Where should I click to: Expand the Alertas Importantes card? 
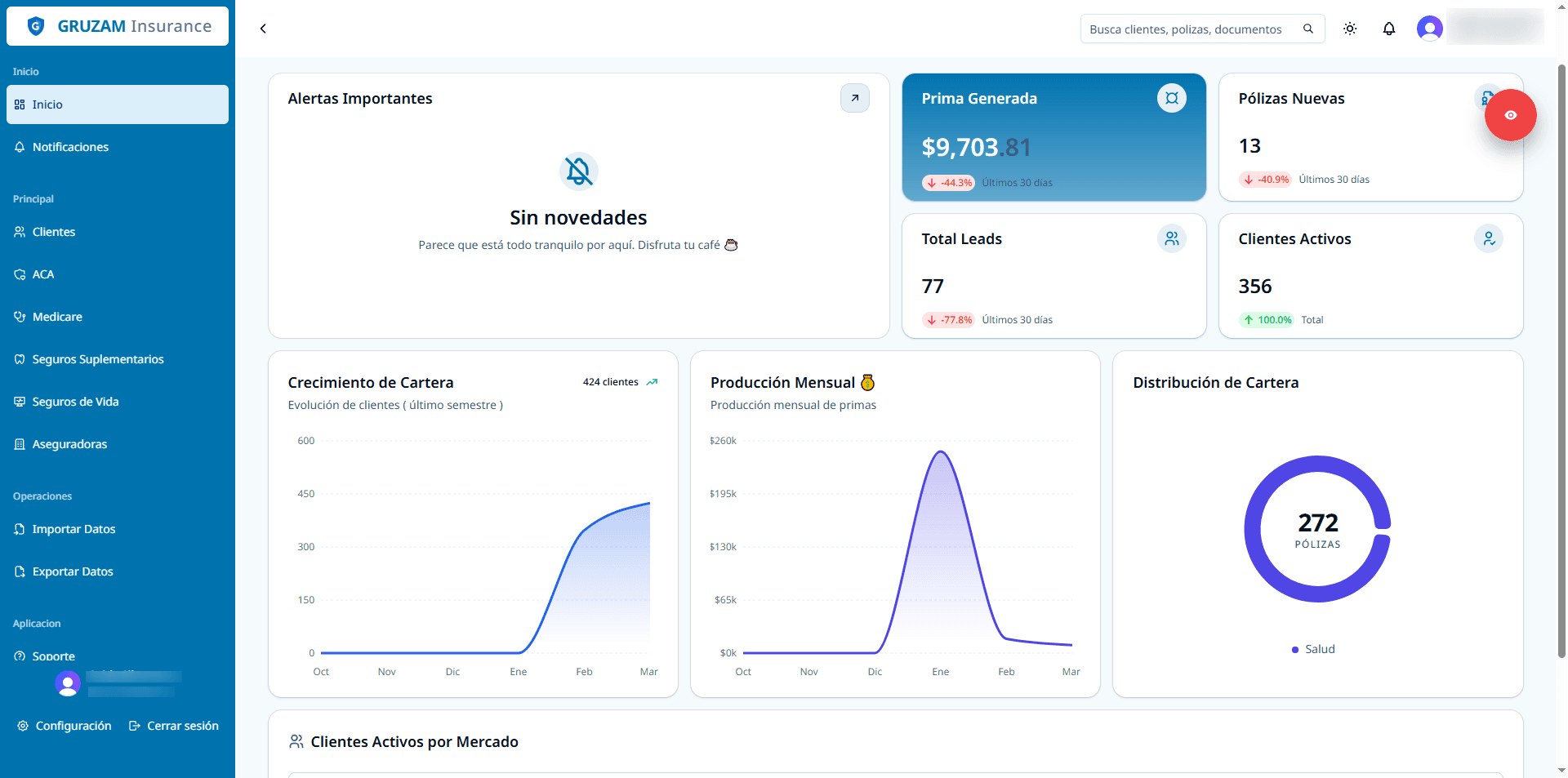[855, 98]
